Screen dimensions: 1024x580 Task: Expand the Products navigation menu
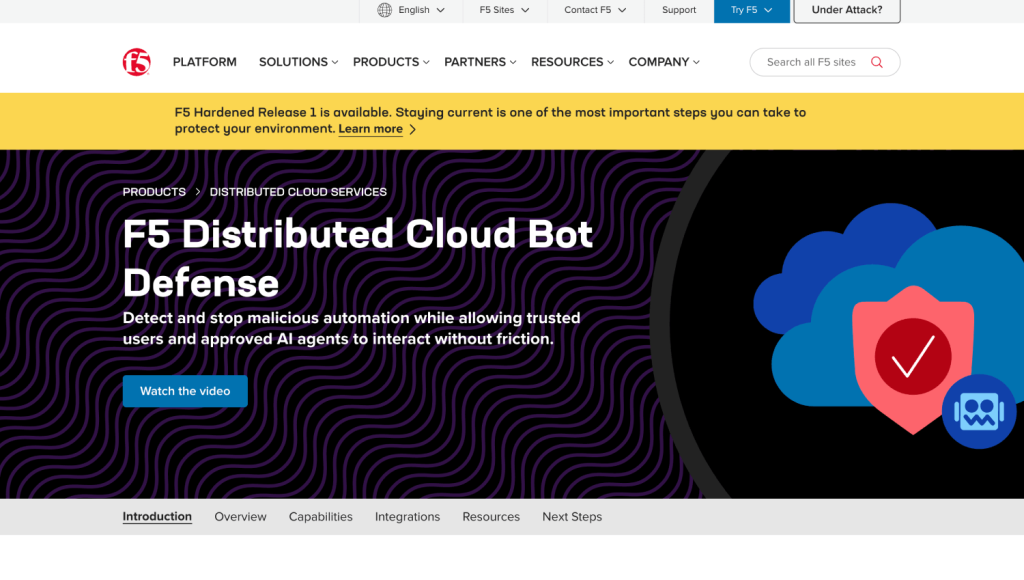tap(391, 62)
